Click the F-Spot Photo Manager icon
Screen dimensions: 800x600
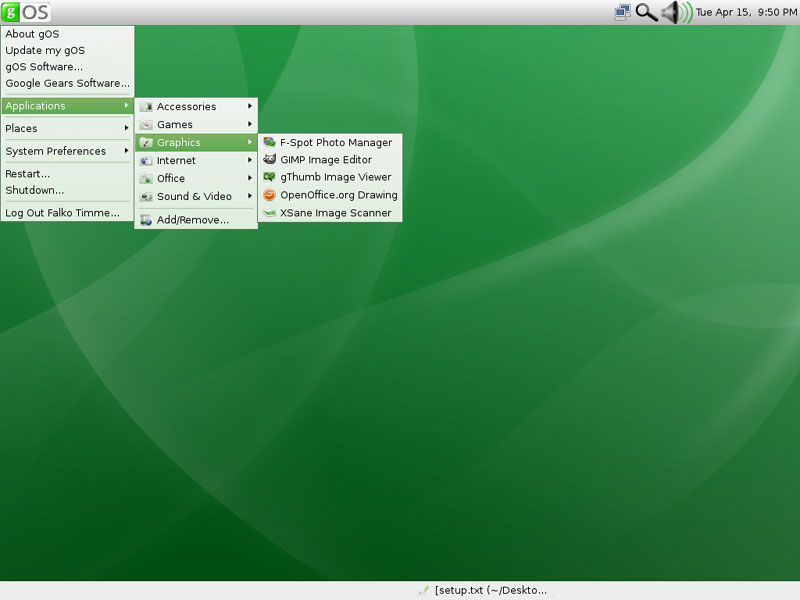pos(269,142)
